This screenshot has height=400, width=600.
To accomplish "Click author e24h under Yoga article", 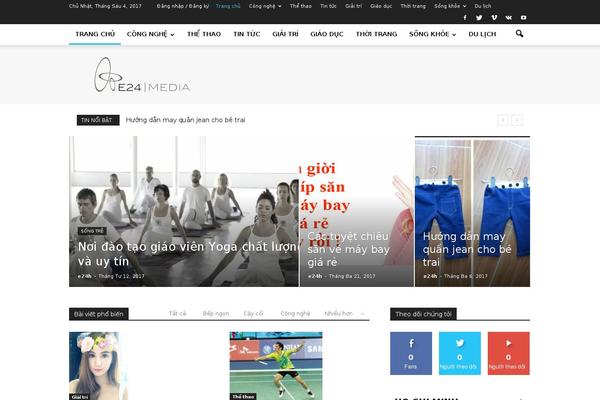I will [85, 276].
